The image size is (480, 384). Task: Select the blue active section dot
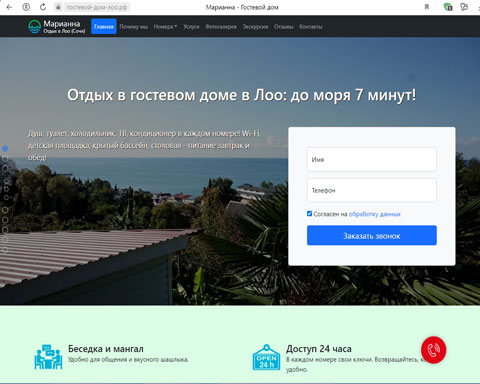coord(5,148)
